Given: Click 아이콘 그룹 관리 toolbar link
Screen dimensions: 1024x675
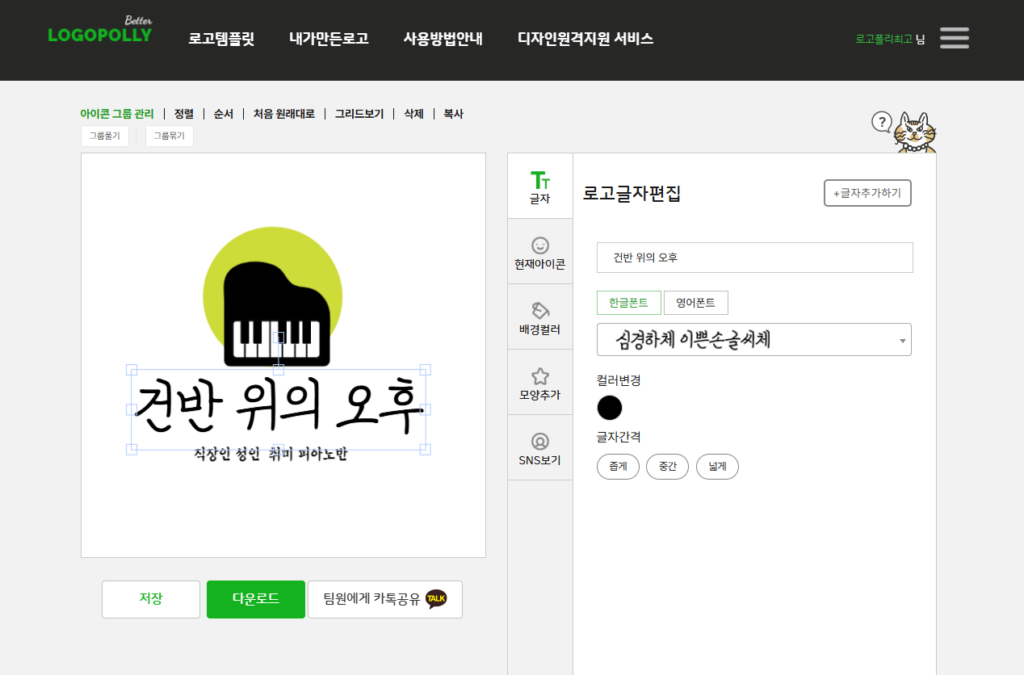Looking at the screenshot, I should point(117,114).
